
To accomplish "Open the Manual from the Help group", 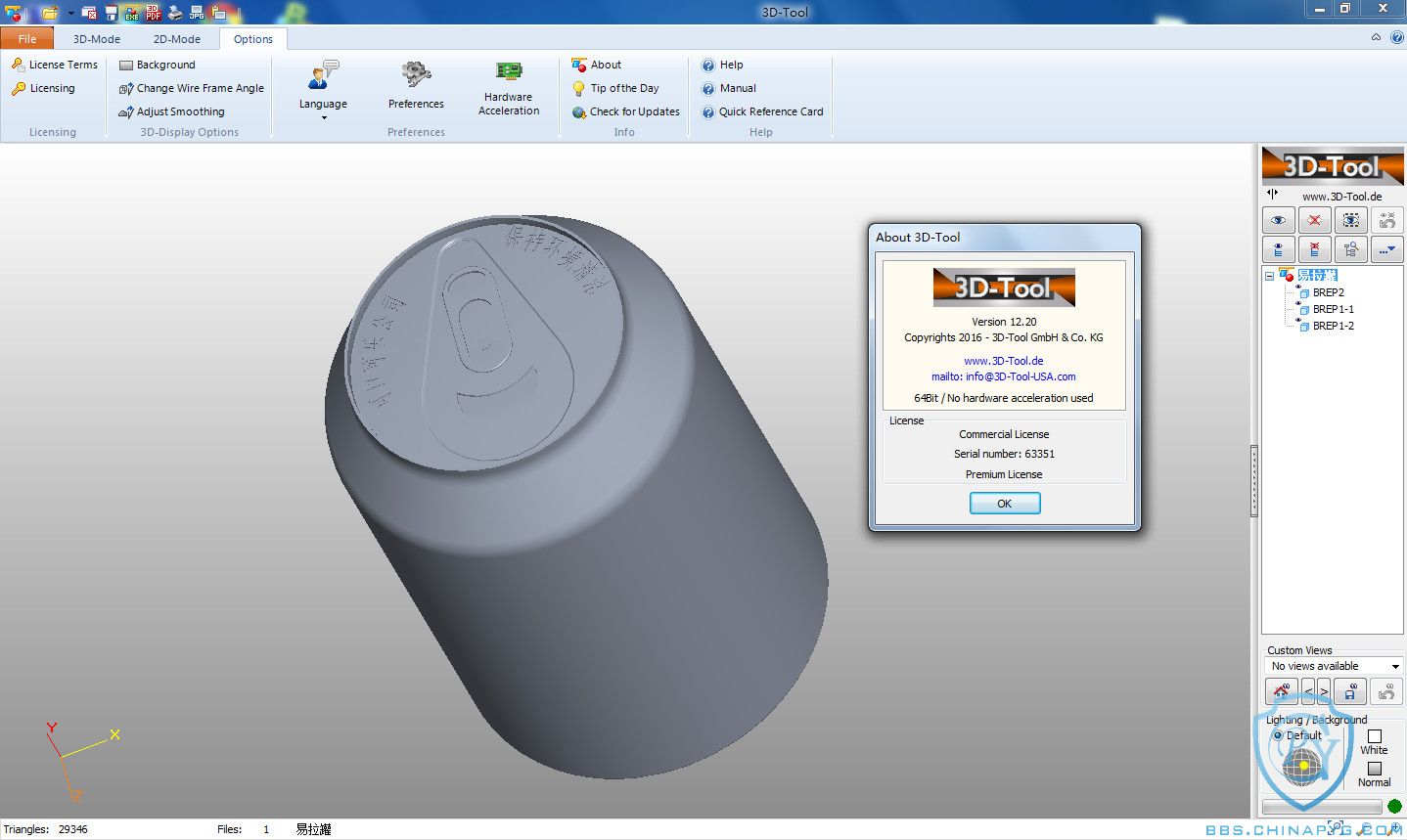I will [729, 88].
